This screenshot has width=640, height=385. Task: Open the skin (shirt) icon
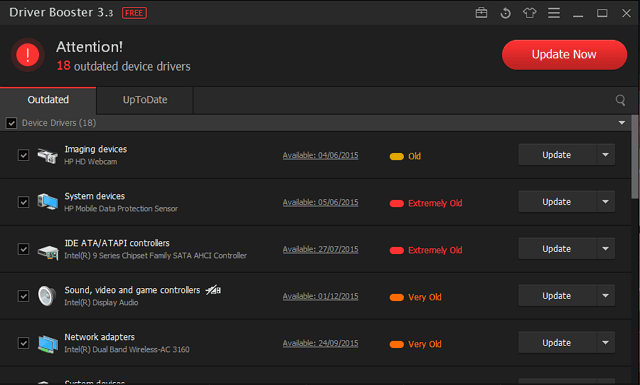[x=529, y=13]
